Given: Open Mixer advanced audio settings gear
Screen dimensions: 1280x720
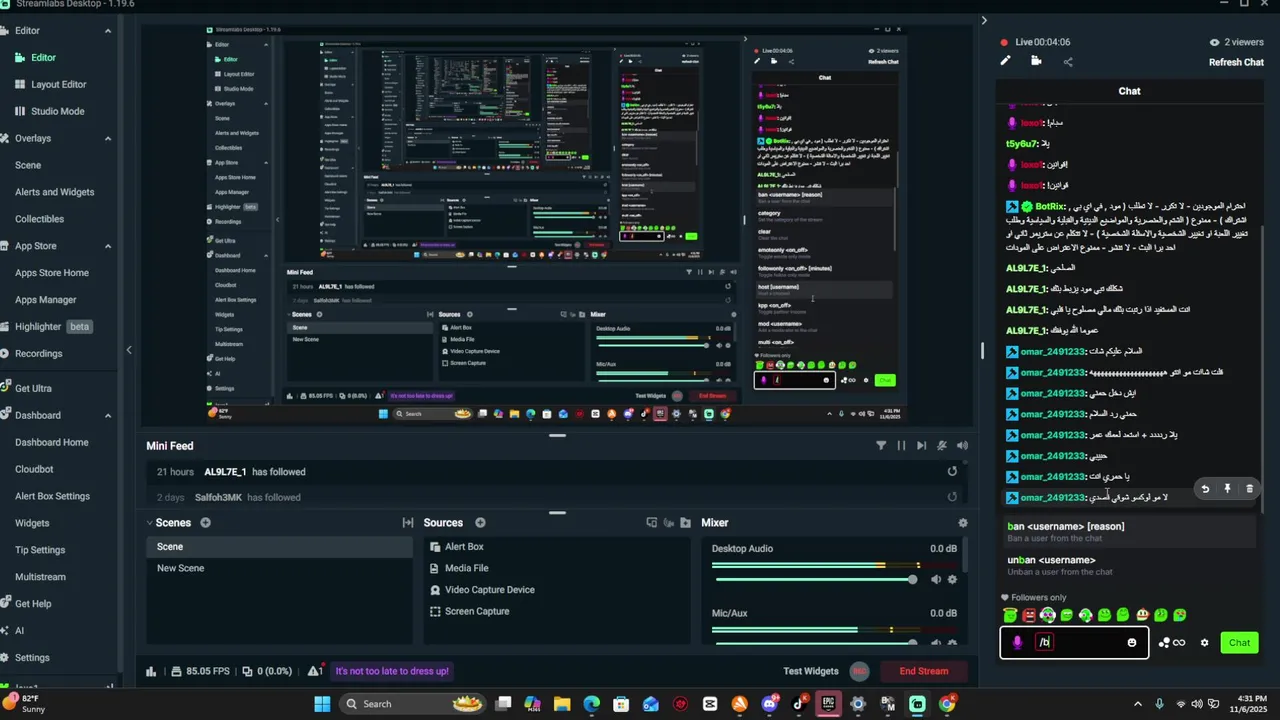Looking at the screenshot, I should 963,522.
